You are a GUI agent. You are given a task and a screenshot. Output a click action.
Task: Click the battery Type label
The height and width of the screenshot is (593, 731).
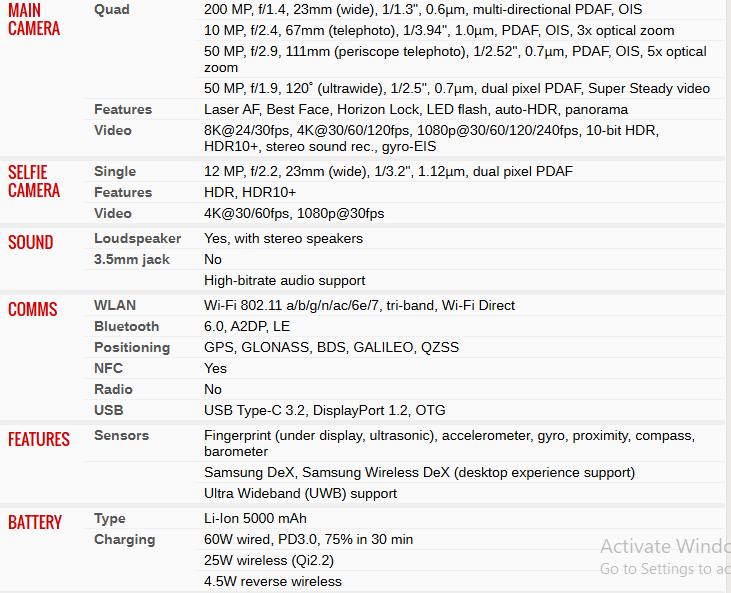pos(110,518)
